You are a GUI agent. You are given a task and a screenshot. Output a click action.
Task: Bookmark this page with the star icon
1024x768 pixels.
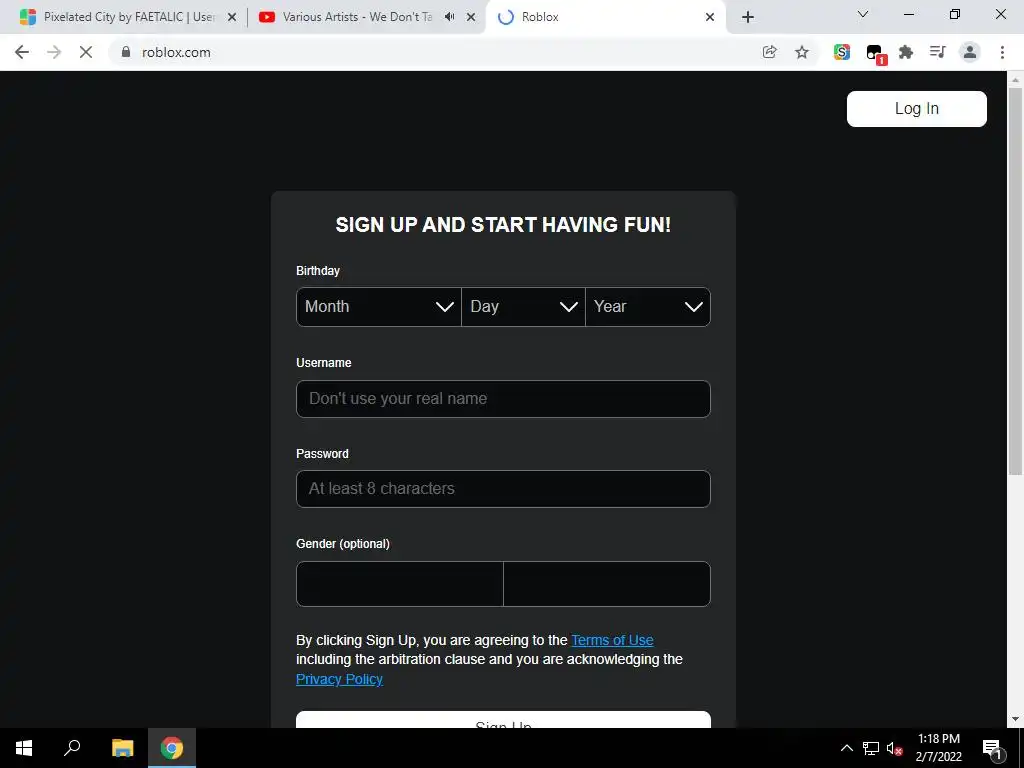coord(802,52)
